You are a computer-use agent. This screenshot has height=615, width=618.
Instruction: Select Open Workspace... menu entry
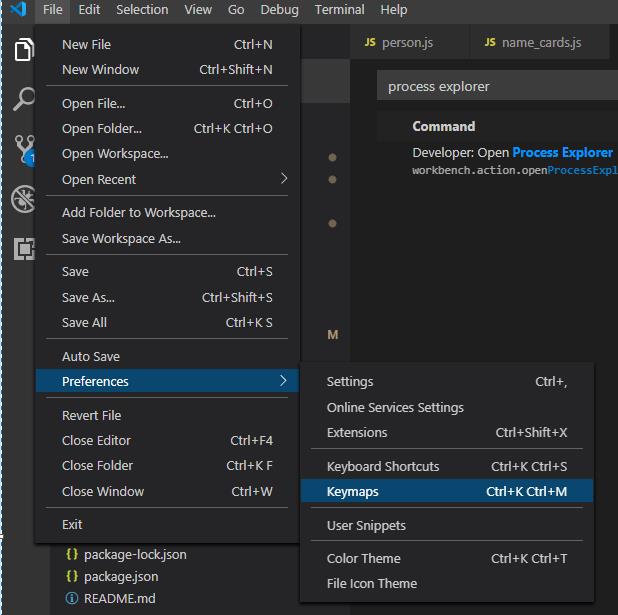tap(167, 154)
